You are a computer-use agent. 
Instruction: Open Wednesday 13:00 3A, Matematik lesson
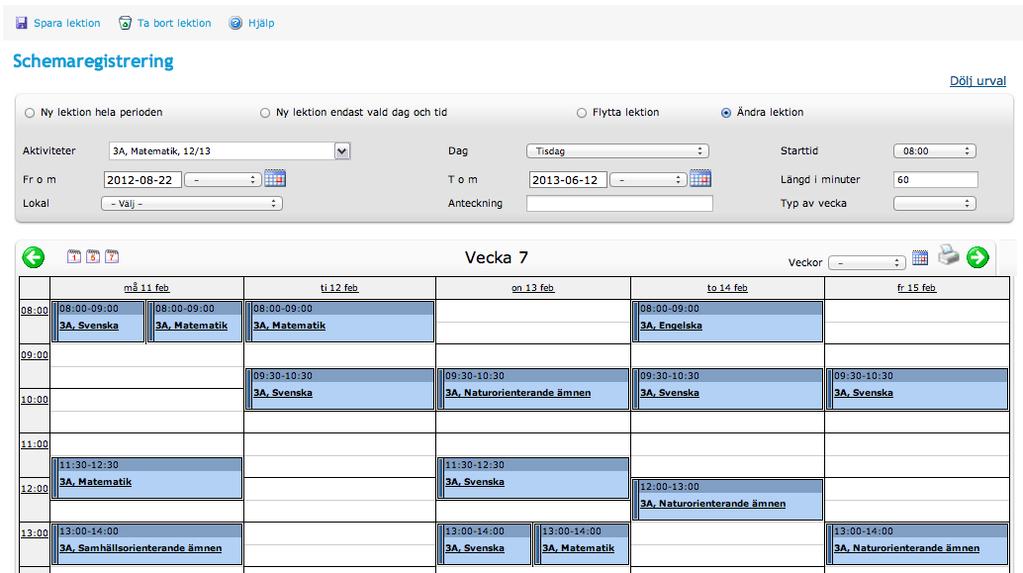click(581, 544)
